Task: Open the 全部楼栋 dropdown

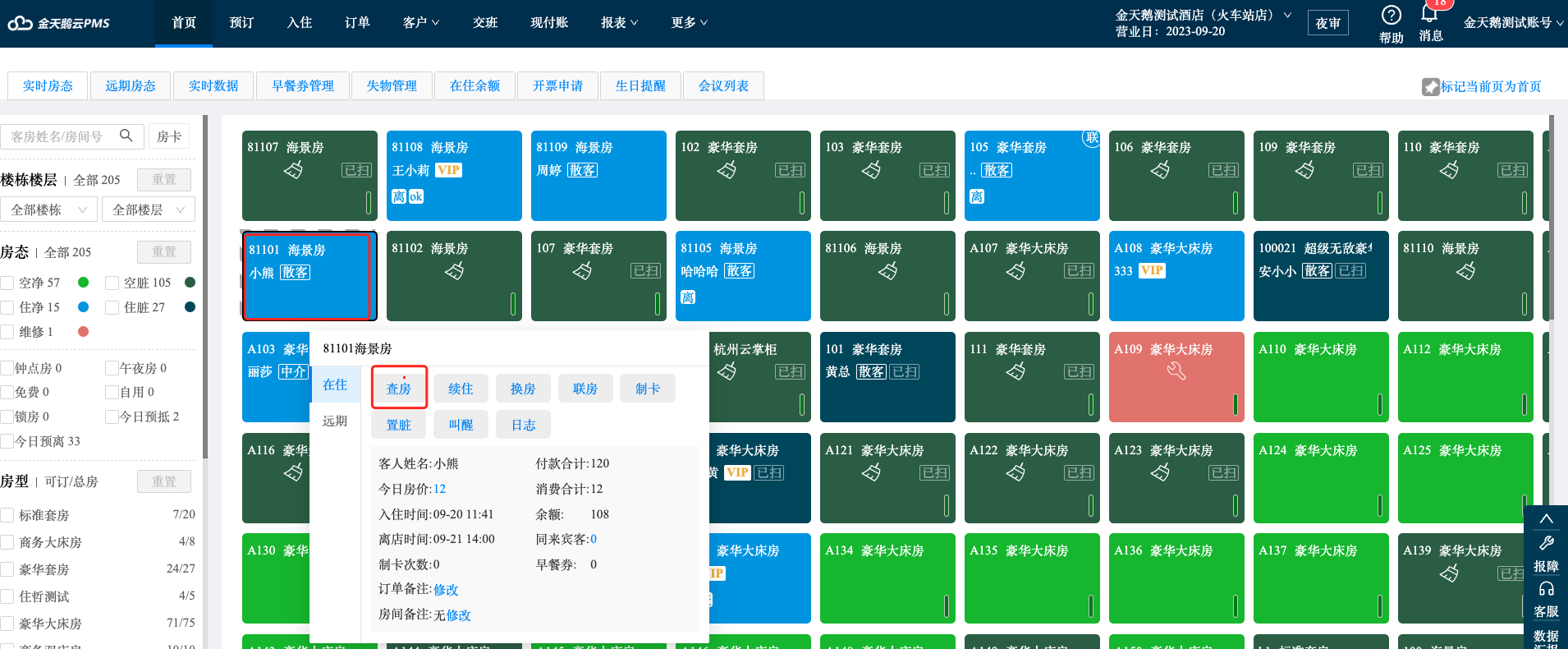Action: (48, 209)
